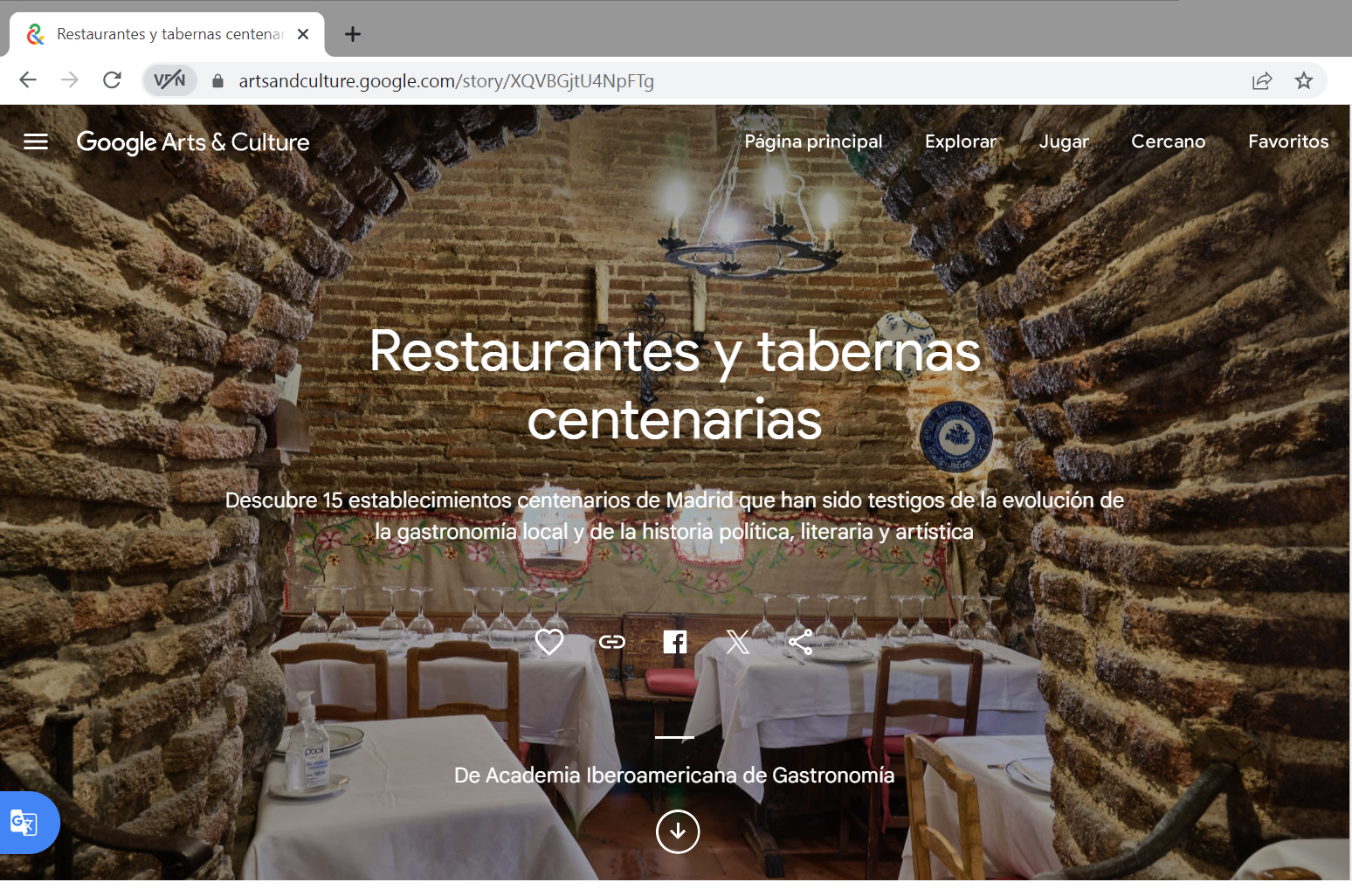The width and height of the screenshot is (1352, 896).
Task: Open a new browser tab
Action: [352, 34]
